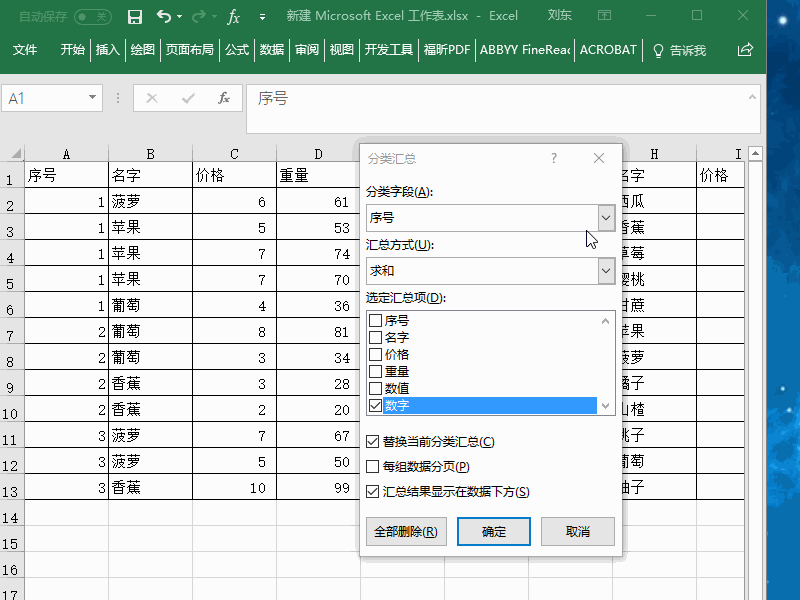The width and height of the screenshot is (800, 600).
Task: Open the 汇总方式 dropdown showing 求和
Action: point(606,270)
